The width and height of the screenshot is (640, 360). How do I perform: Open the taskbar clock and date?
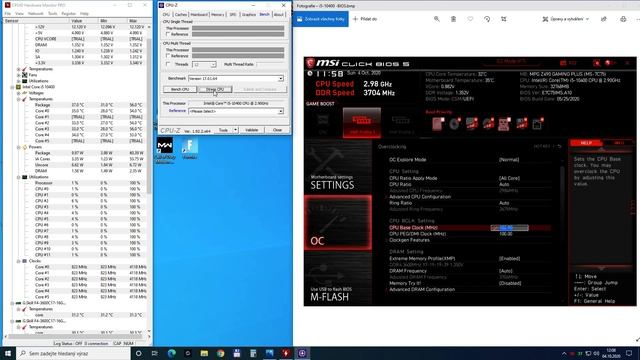611,353
